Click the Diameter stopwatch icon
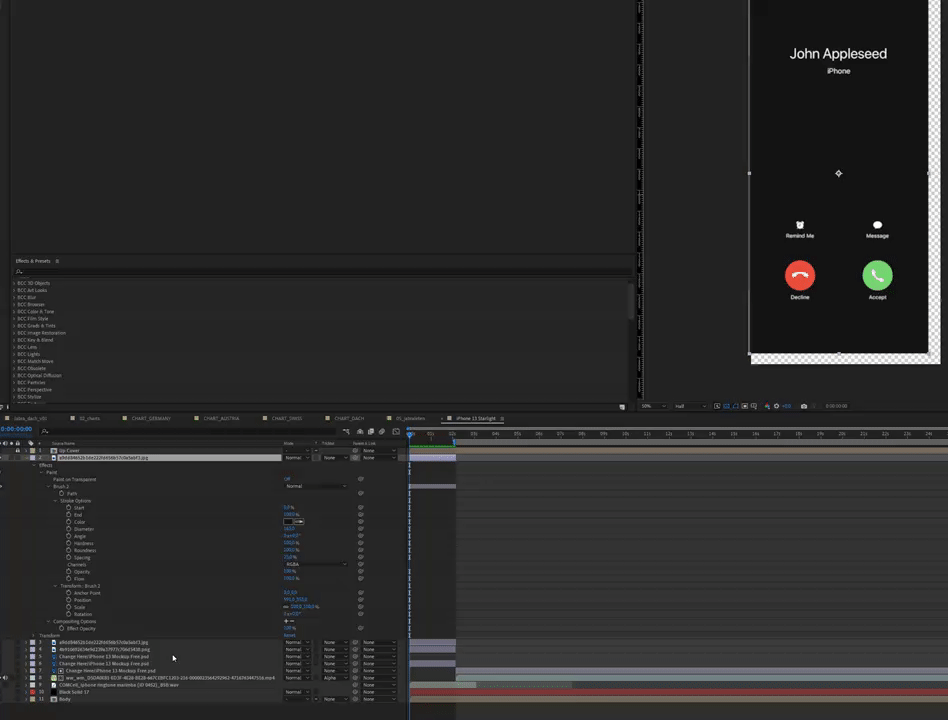The width and height of the screenshot is (948, 720). (69, 529)
